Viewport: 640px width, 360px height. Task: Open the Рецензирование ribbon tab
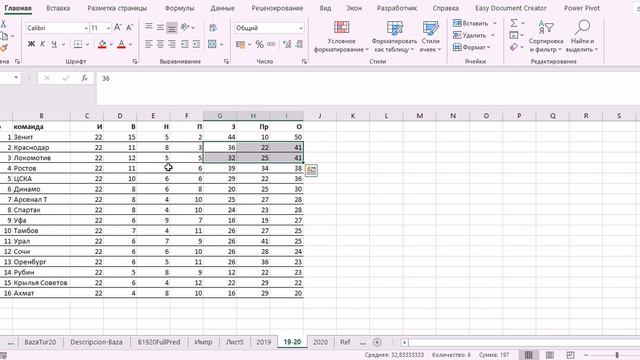277,8
